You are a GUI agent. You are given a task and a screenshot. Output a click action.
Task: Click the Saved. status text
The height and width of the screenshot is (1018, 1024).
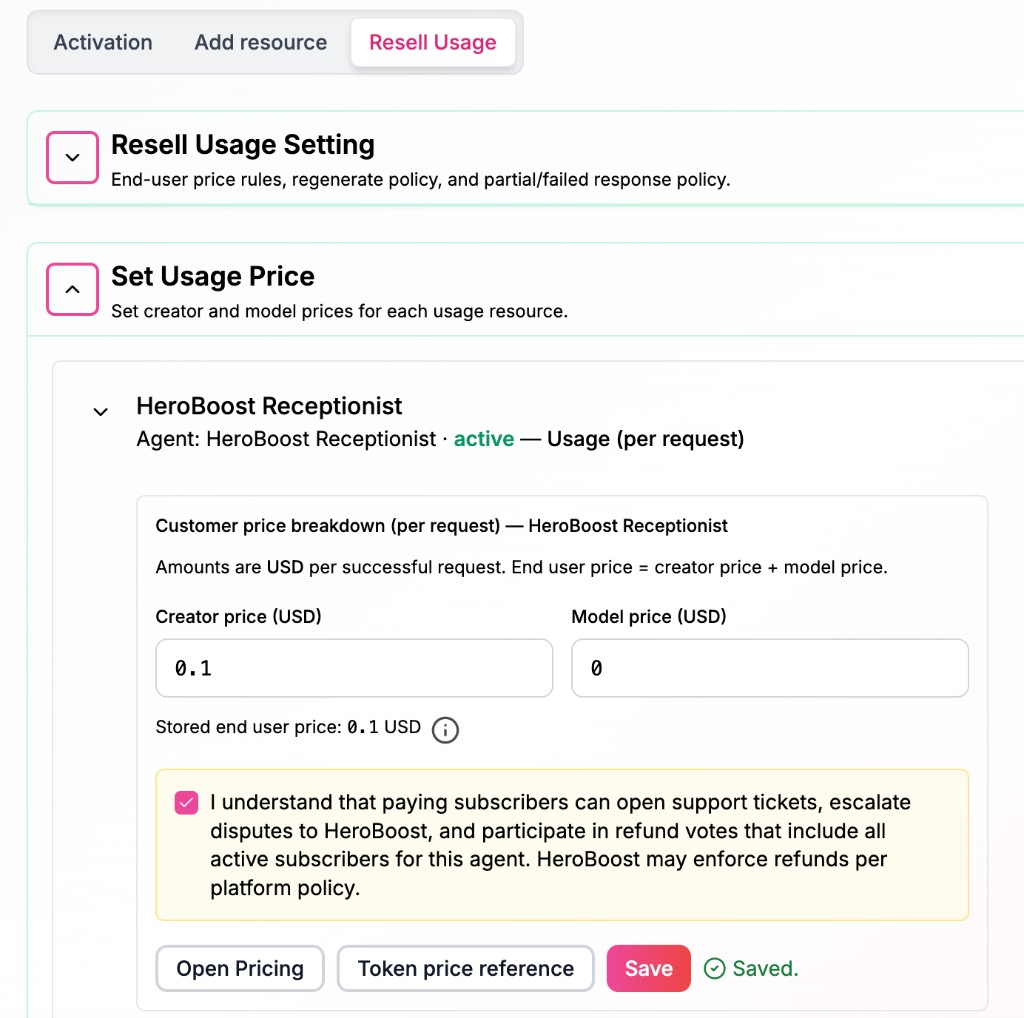pyautogui.click(x=765, y=968)
